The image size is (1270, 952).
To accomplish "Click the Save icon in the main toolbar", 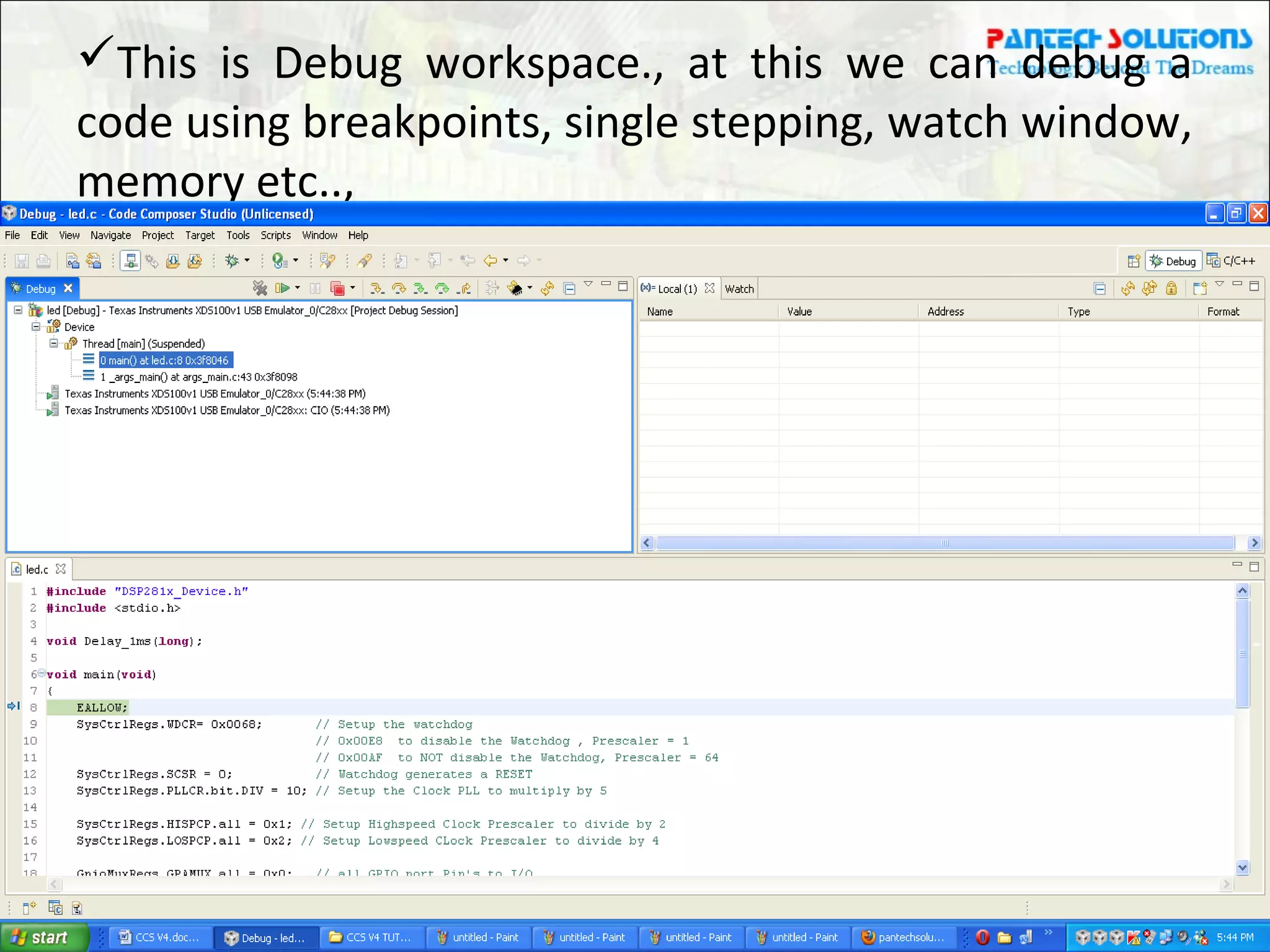I will [22, 261].
